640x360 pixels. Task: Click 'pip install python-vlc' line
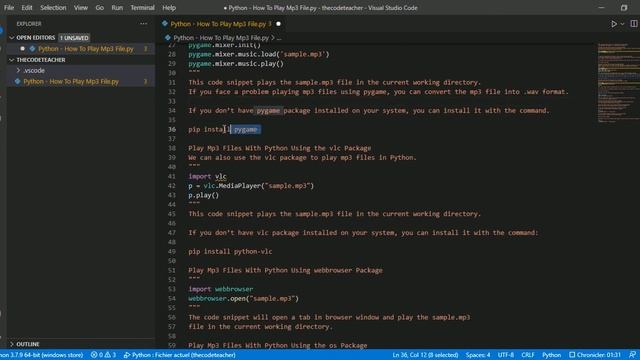(x=230, y=251)
